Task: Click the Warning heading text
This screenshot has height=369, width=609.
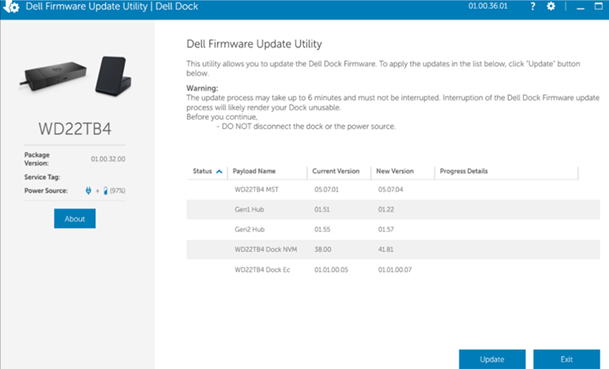Action: pos(202,88)
